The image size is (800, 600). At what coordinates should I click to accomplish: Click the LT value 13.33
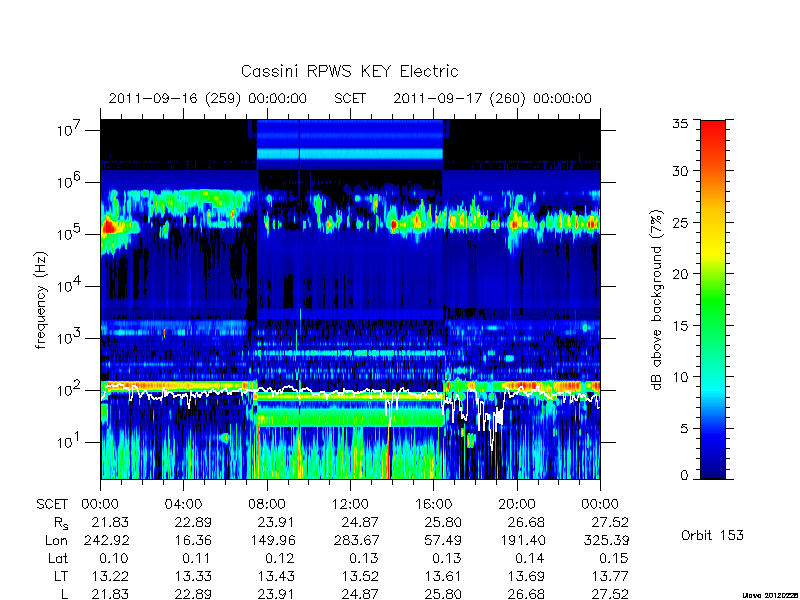point(193,576)
